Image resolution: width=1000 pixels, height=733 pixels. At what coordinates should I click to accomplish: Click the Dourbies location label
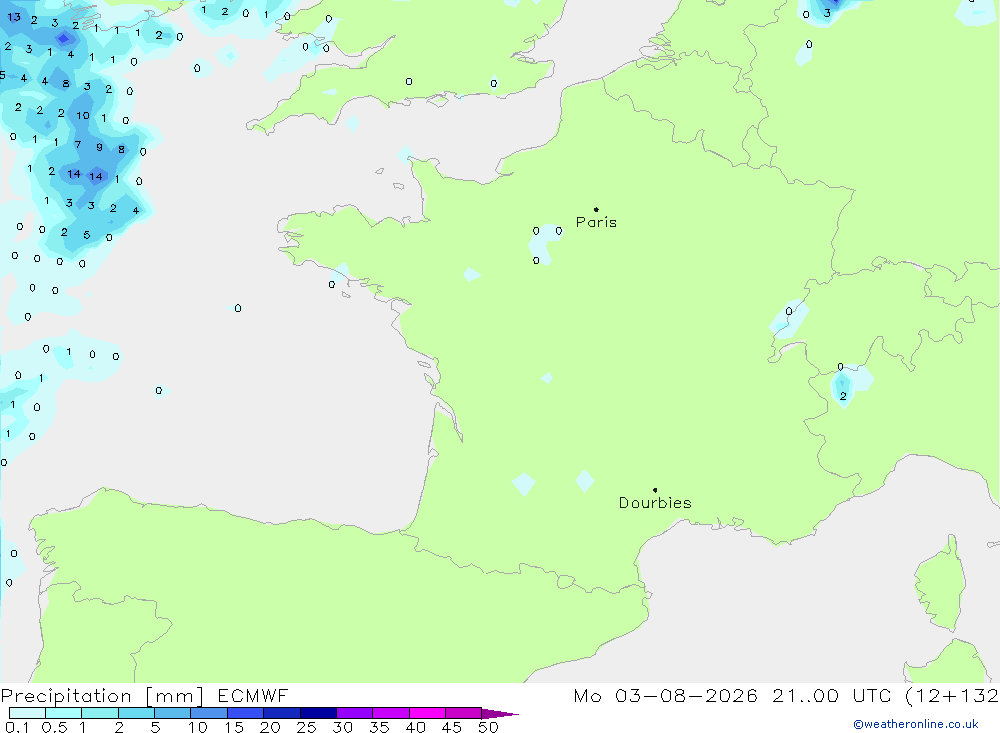(x=655, y=503)
